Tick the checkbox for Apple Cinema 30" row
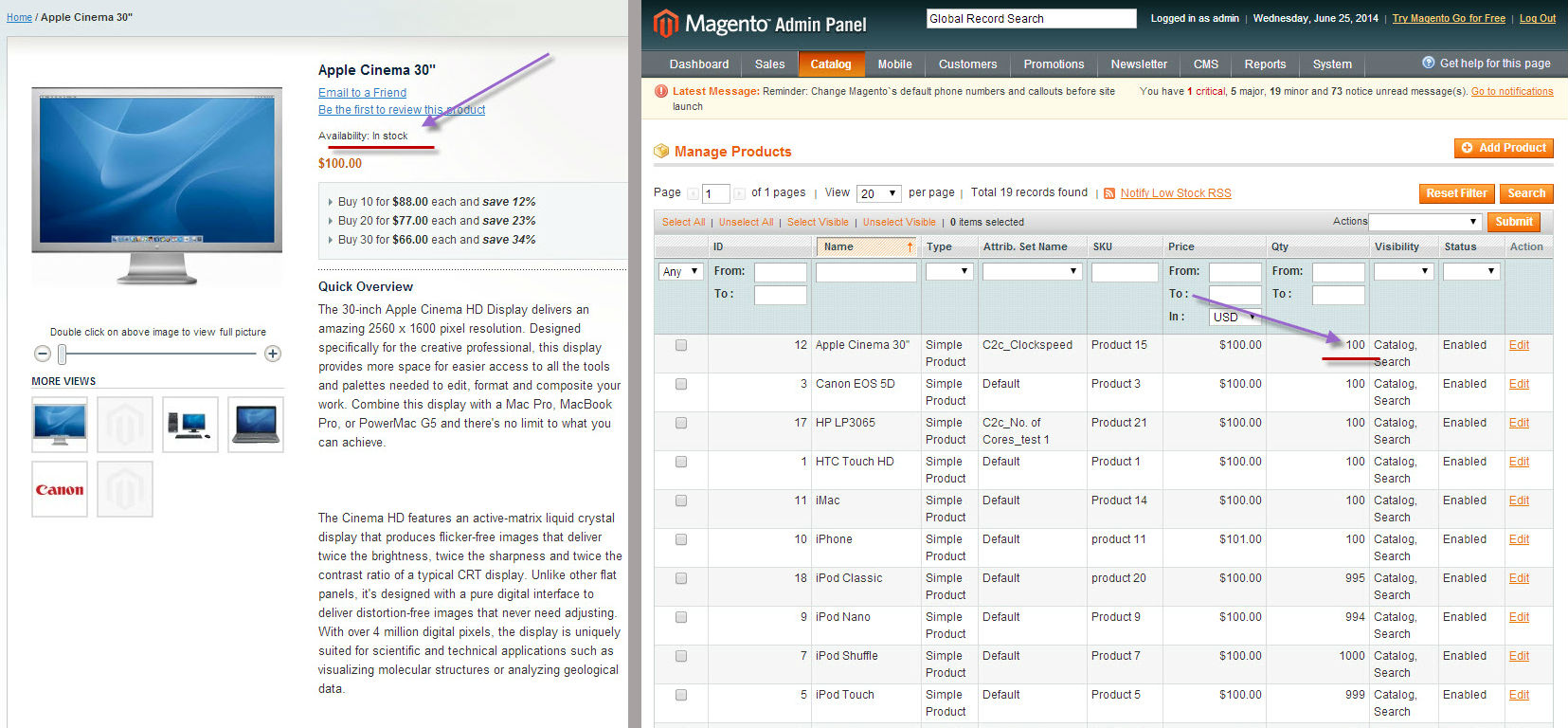This screenshot has width=1568, height=728. pos(681,345)
